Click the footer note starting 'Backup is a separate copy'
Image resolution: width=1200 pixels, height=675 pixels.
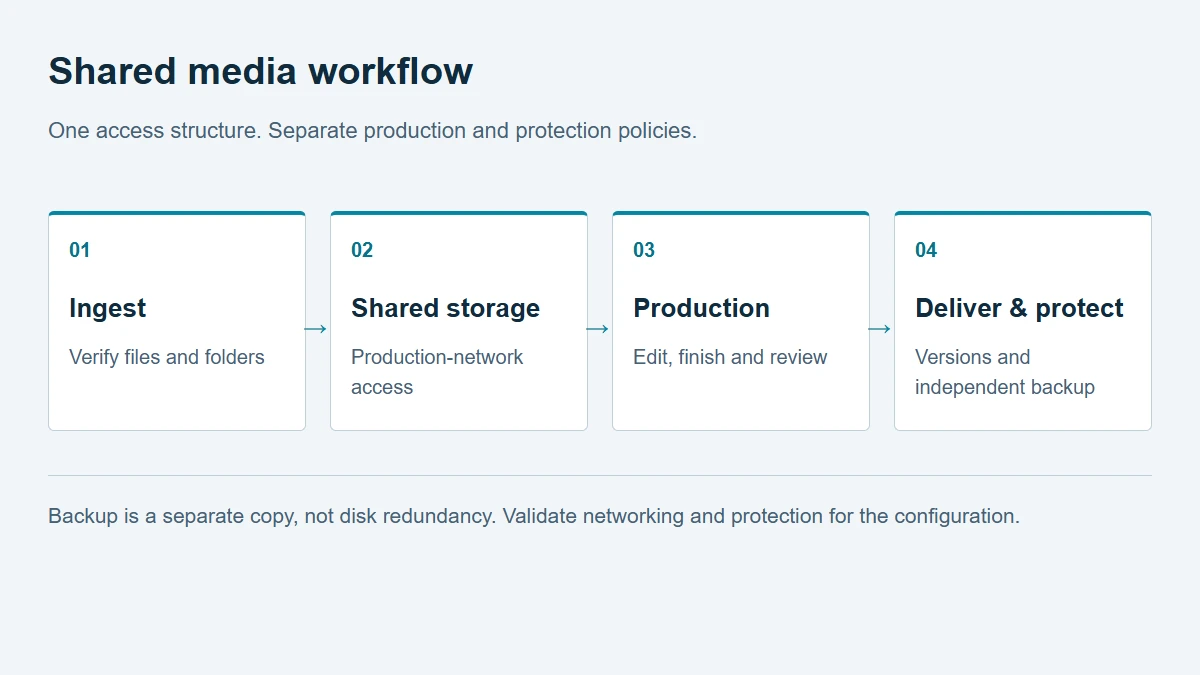click(x=534, y=517)
